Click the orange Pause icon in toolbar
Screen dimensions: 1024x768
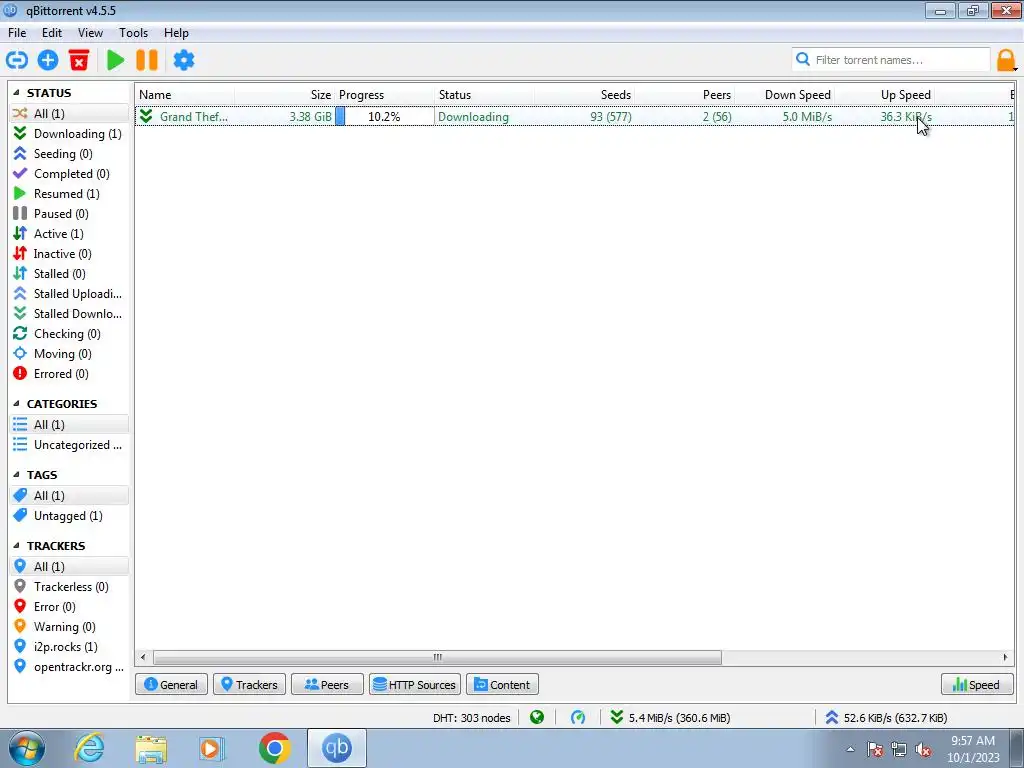(147, 60)
